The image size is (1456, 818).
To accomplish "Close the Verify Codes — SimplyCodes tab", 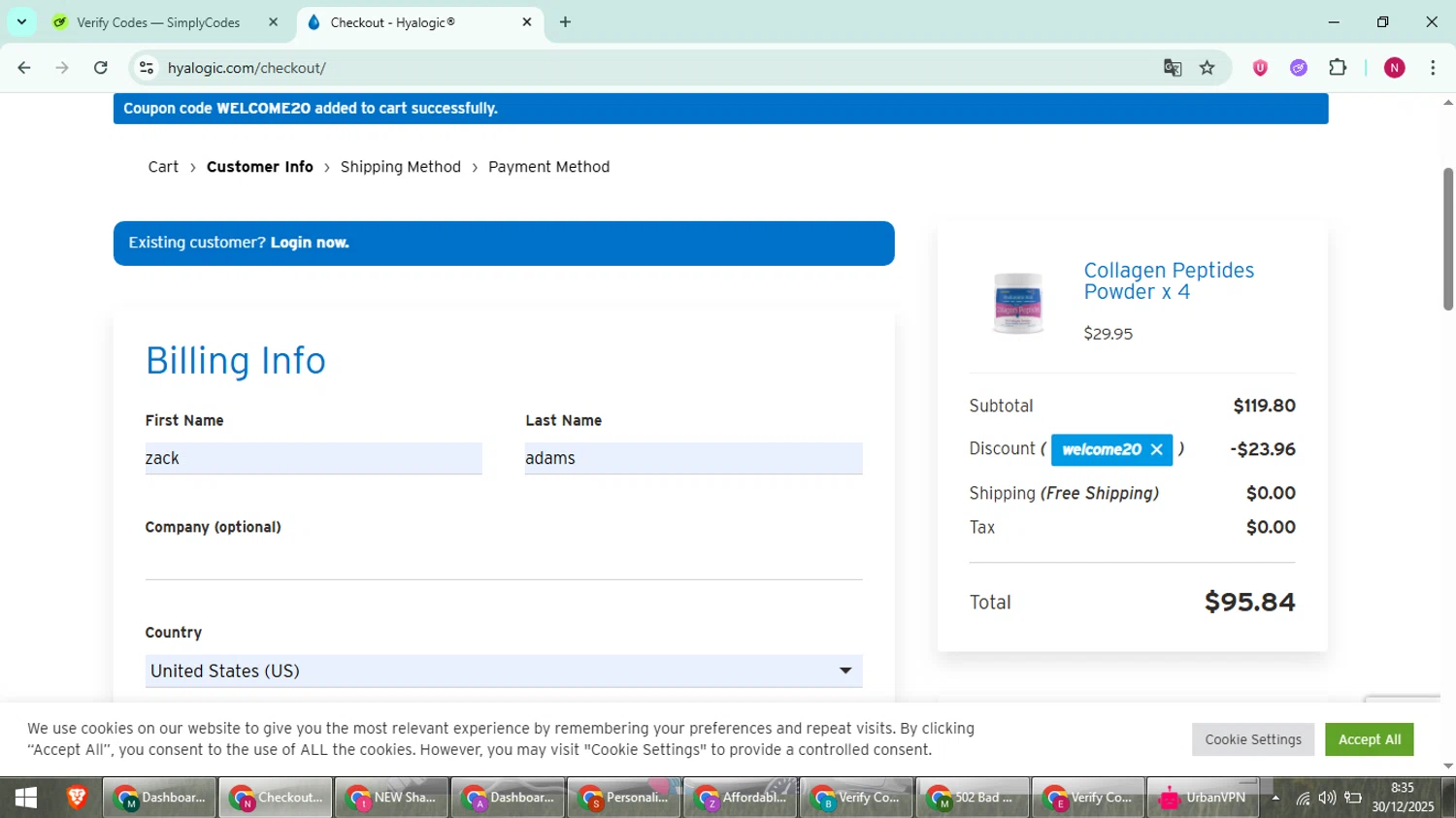I will pos(273,22).
